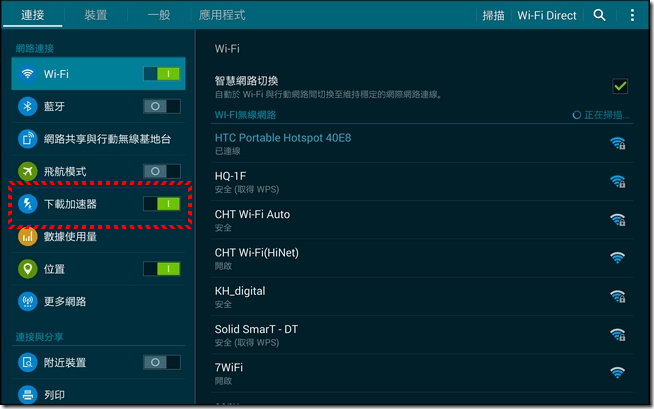654x409 pixels.
Task: Tap the airplane mode icon
Action: (x=27, y=171)
